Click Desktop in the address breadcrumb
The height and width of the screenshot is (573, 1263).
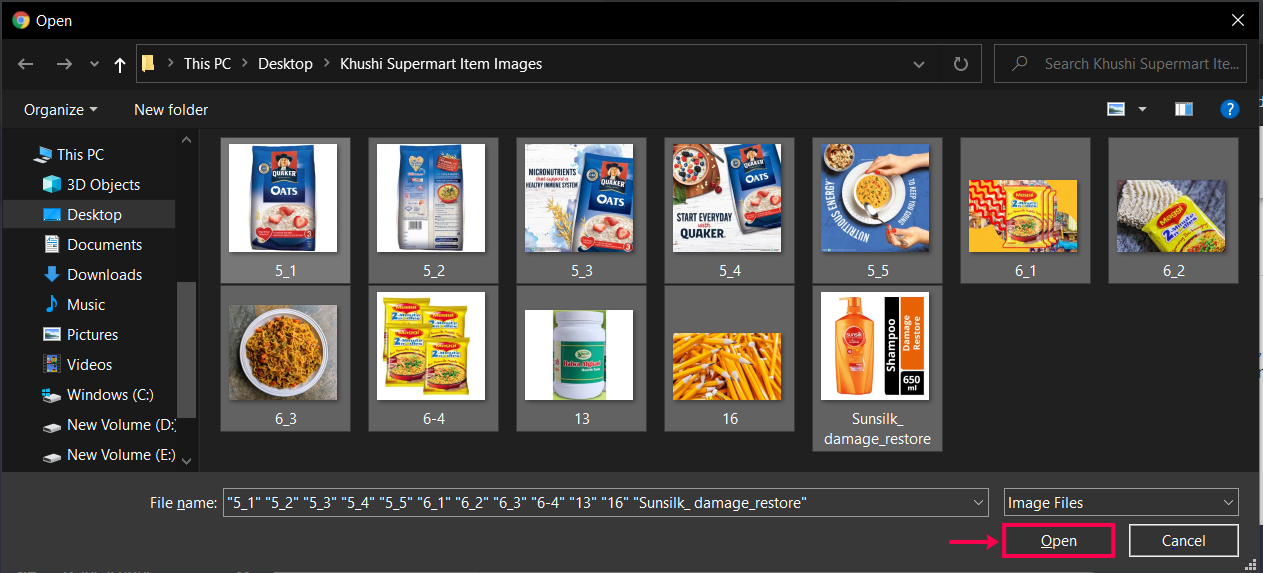pyautogui.click(x=285, y=63)
